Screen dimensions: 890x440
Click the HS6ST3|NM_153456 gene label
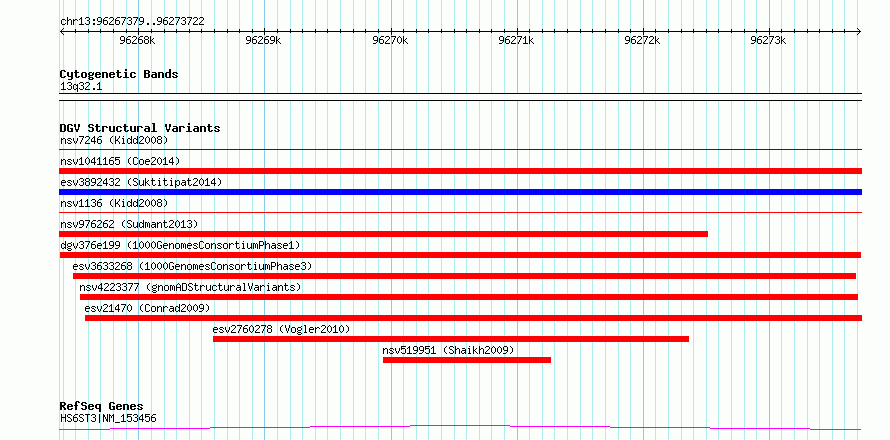[108, 419]
